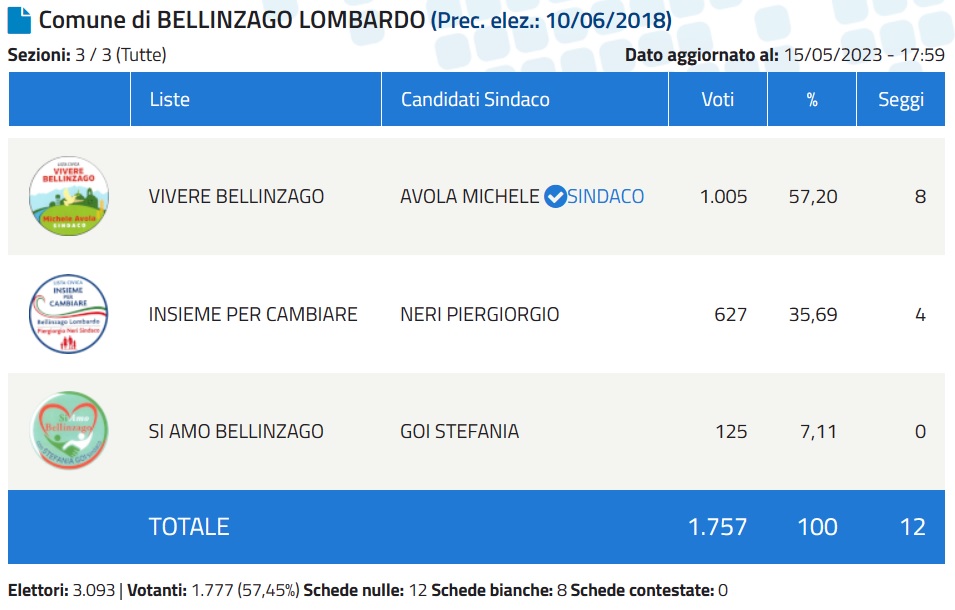Click candidate name GOI STEFANIA

point(459,432)
